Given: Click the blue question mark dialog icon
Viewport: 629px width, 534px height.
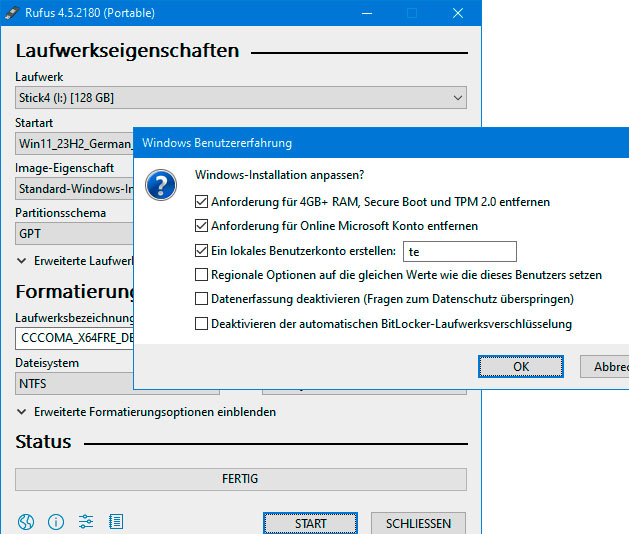Looking at the screenshot, I should tap(161, 185).
